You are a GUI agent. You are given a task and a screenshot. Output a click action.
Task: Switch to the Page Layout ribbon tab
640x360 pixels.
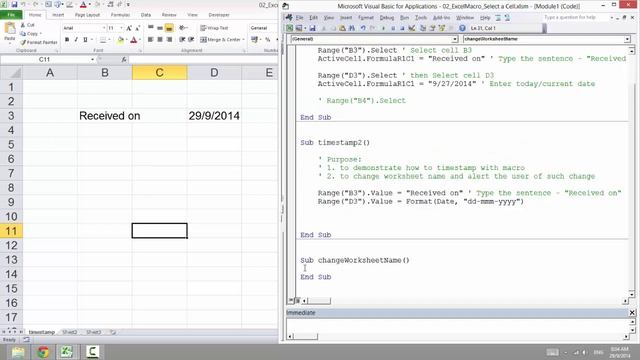87,15
